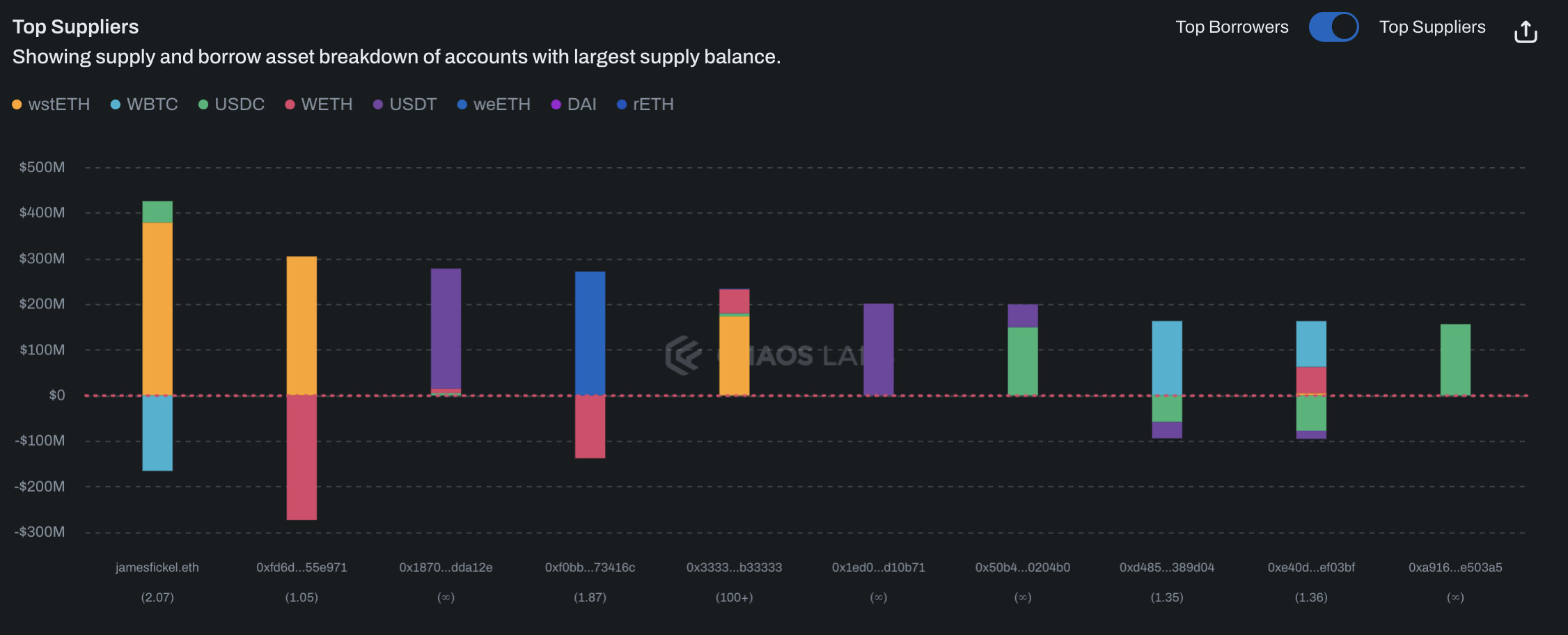Click the WETH legend color dot
The image size is (1568, 635).
point(290,104)
